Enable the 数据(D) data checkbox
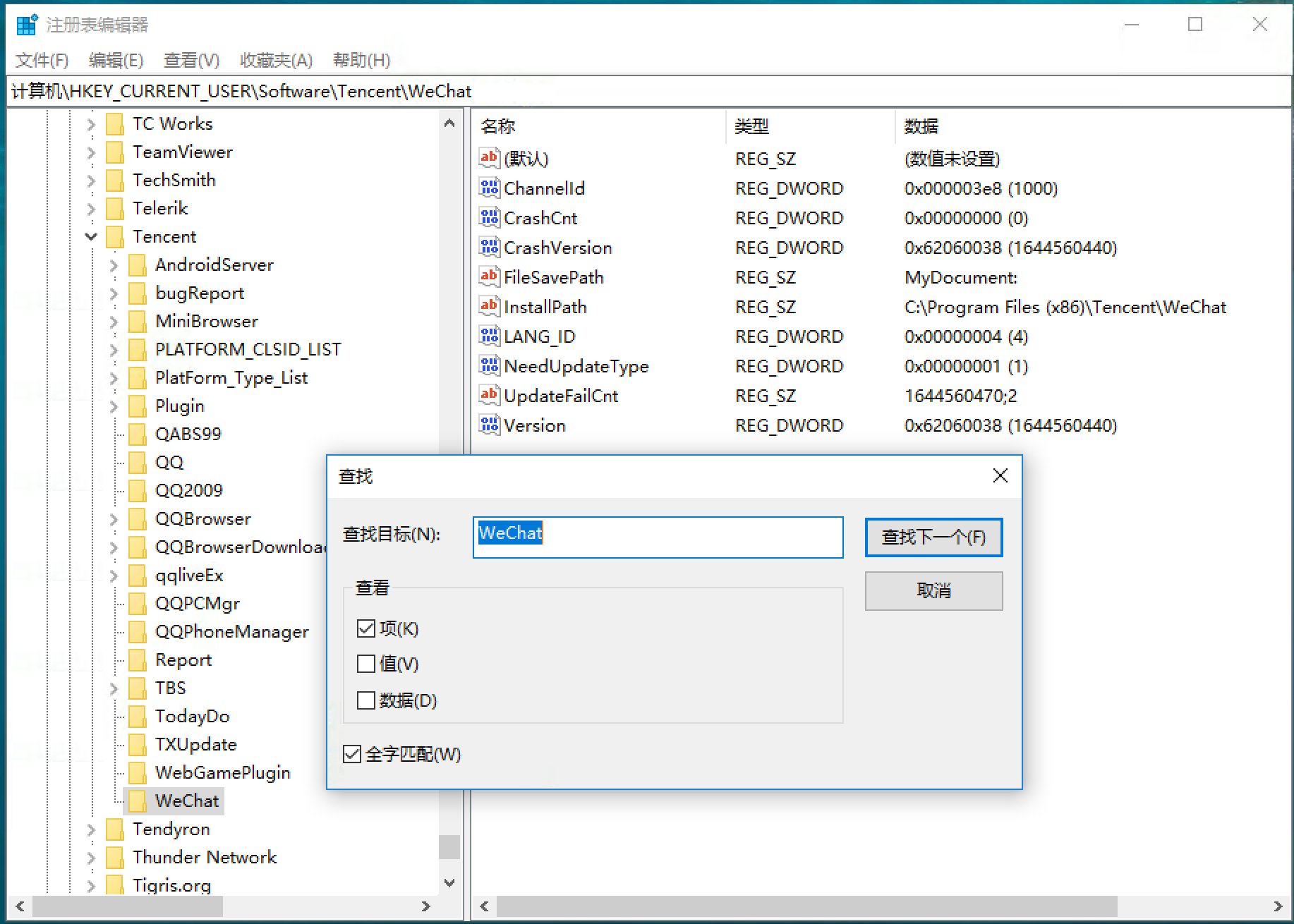The image size is (1294, 924). pyautogui.click(x=366, y=700)
